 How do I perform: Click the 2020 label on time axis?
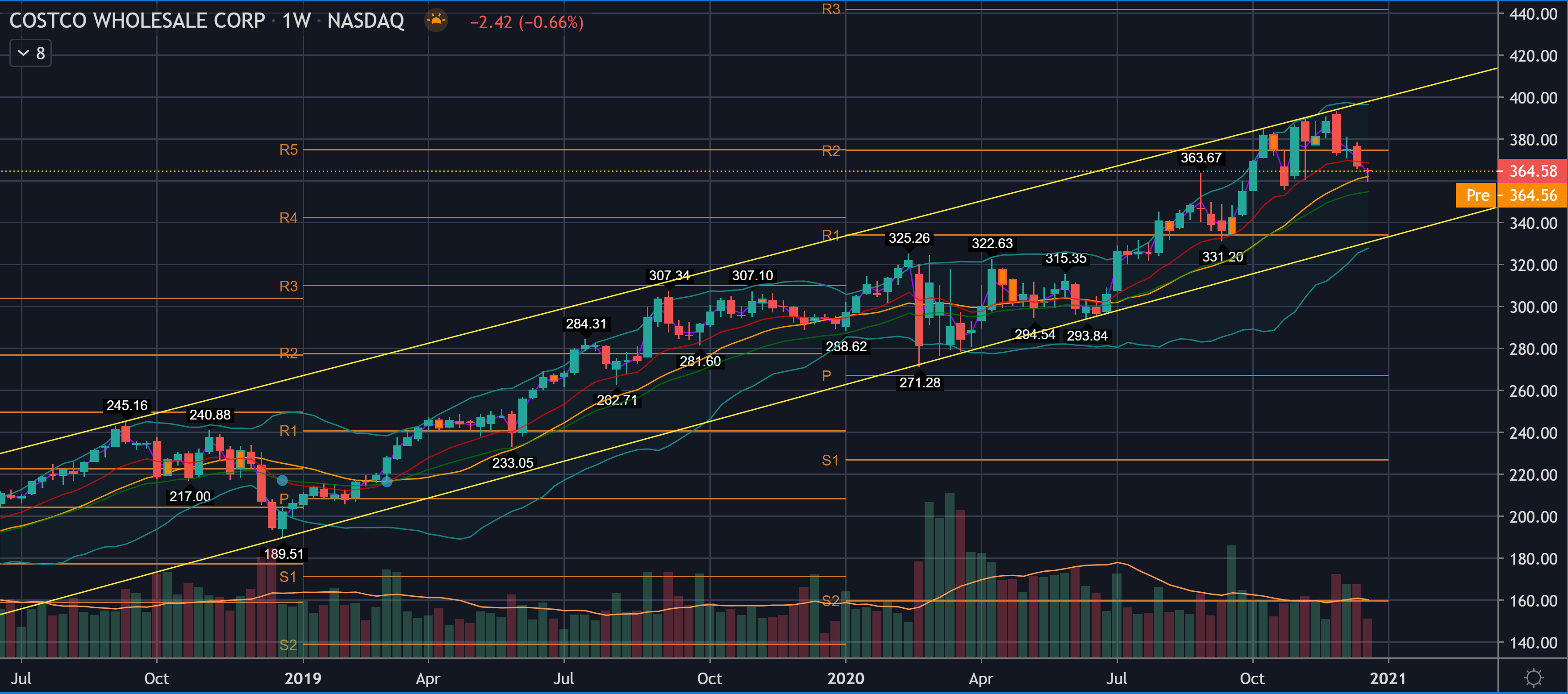click(x=846, y=678)
